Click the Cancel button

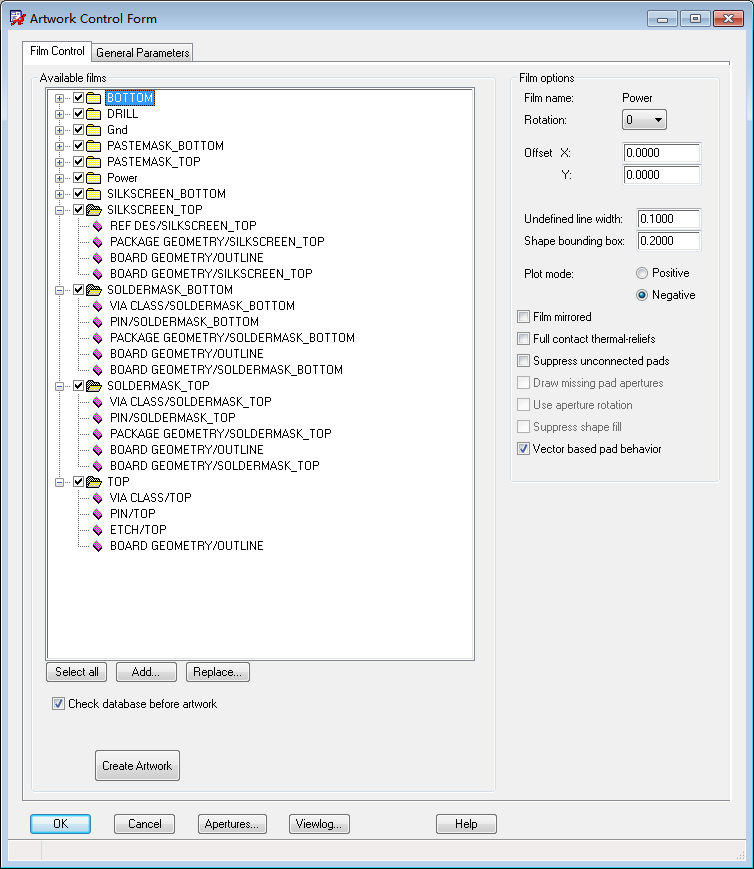click(x=145, y=824)
